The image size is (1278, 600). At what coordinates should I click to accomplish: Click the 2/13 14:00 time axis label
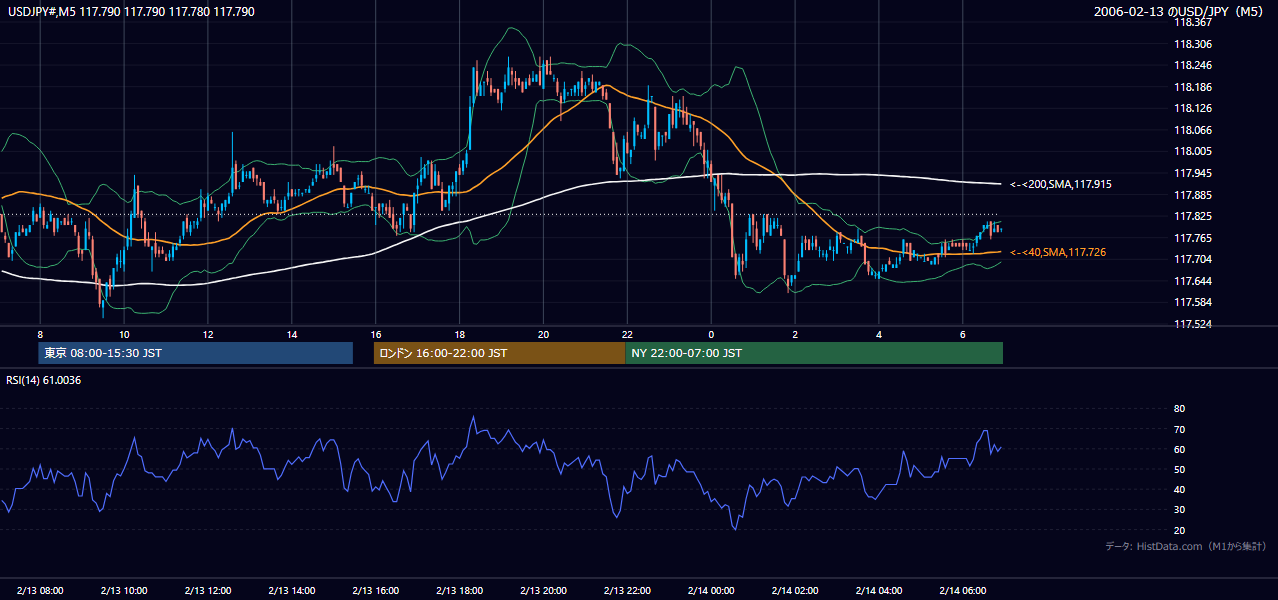point(292,590)
